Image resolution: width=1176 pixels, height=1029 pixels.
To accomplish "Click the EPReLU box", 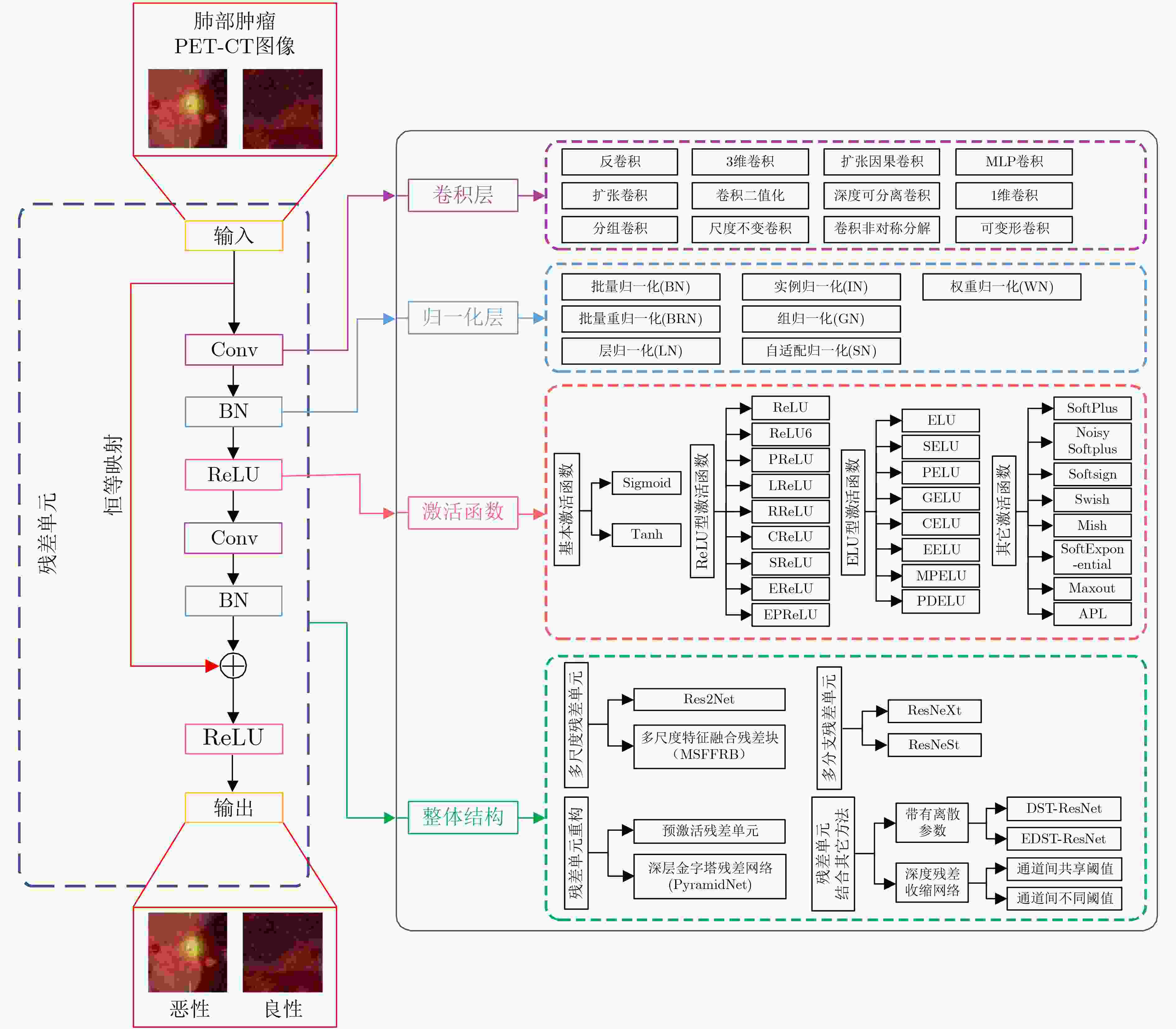I will click(x=790, y=615).
